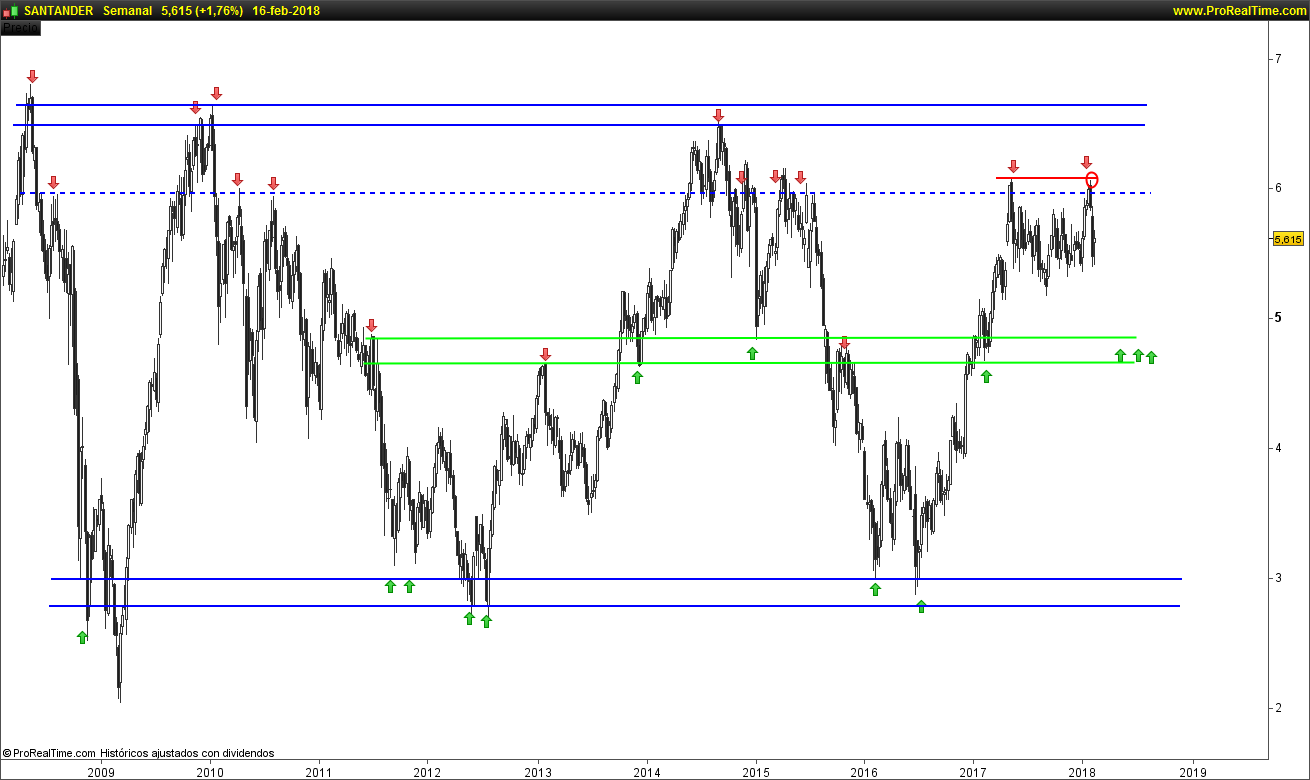Screen dimensions: 1310x780
Task: Click the price axis label 6
Action: coord(1279,188)
